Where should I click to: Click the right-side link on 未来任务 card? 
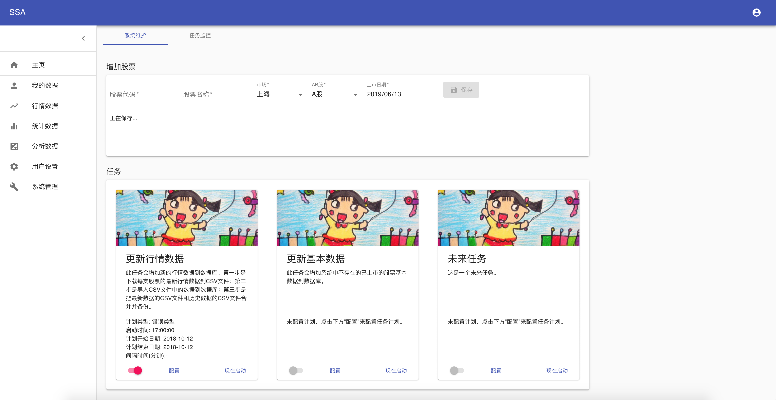point(558,370)
